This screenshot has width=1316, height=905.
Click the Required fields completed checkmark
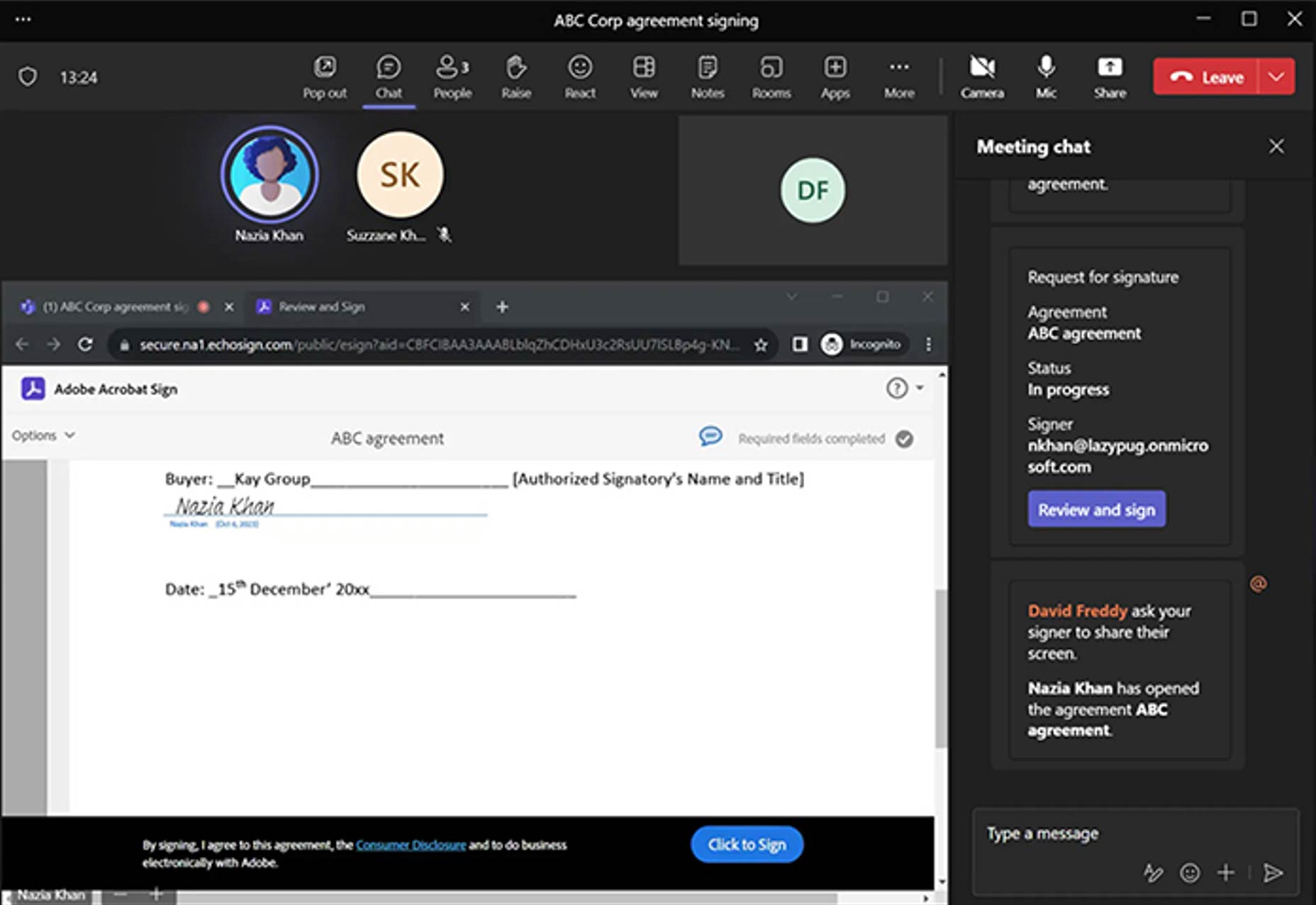point(904,439)
